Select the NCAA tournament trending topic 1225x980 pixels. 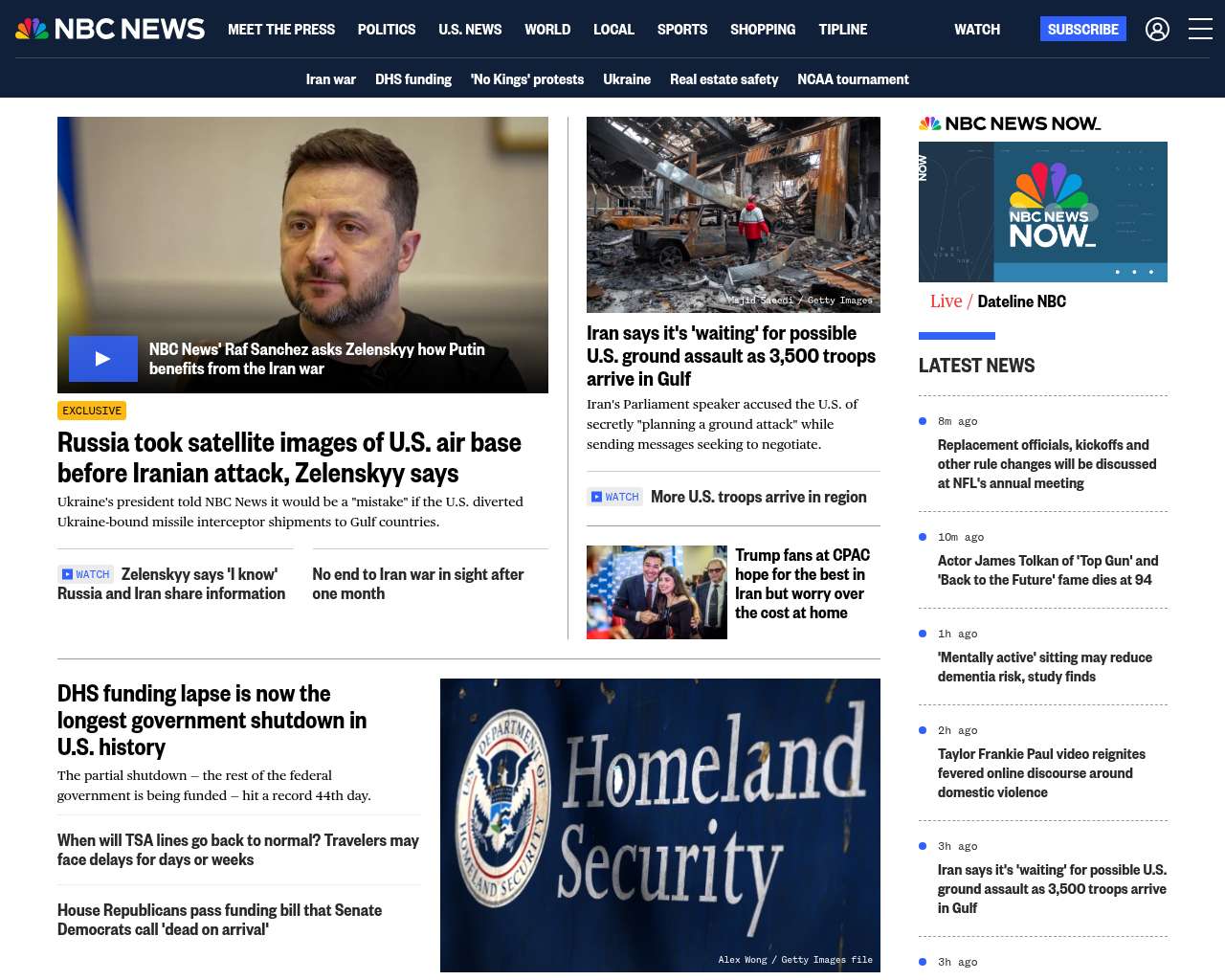(853, 79)
